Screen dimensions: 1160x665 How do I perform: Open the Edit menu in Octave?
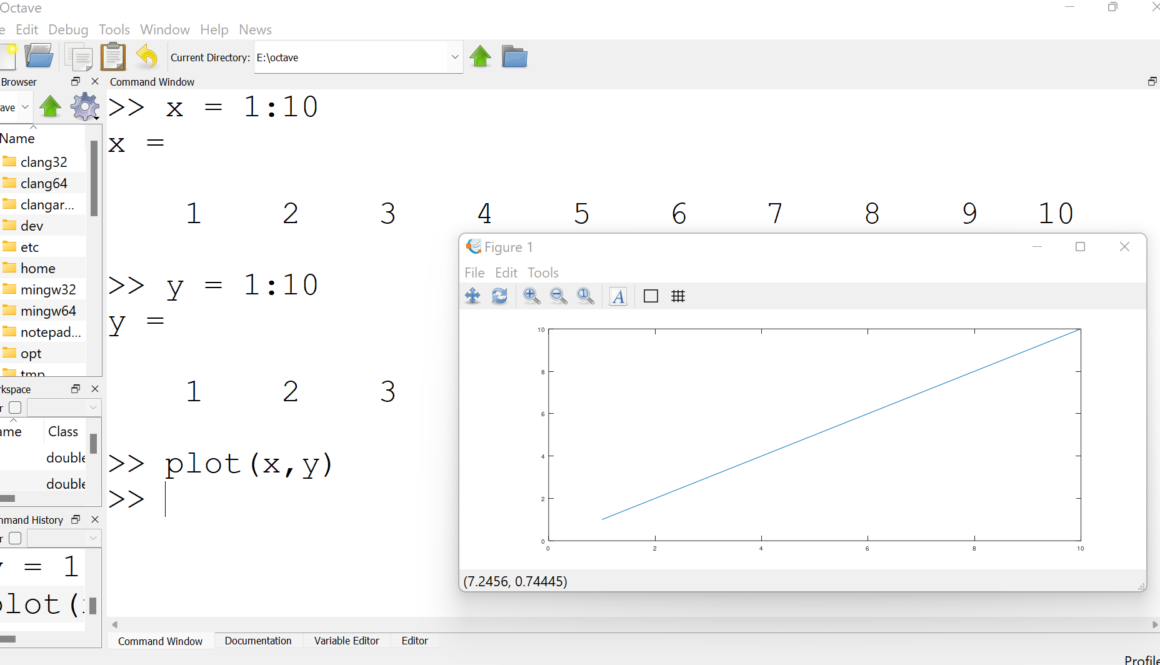[27, 30]
